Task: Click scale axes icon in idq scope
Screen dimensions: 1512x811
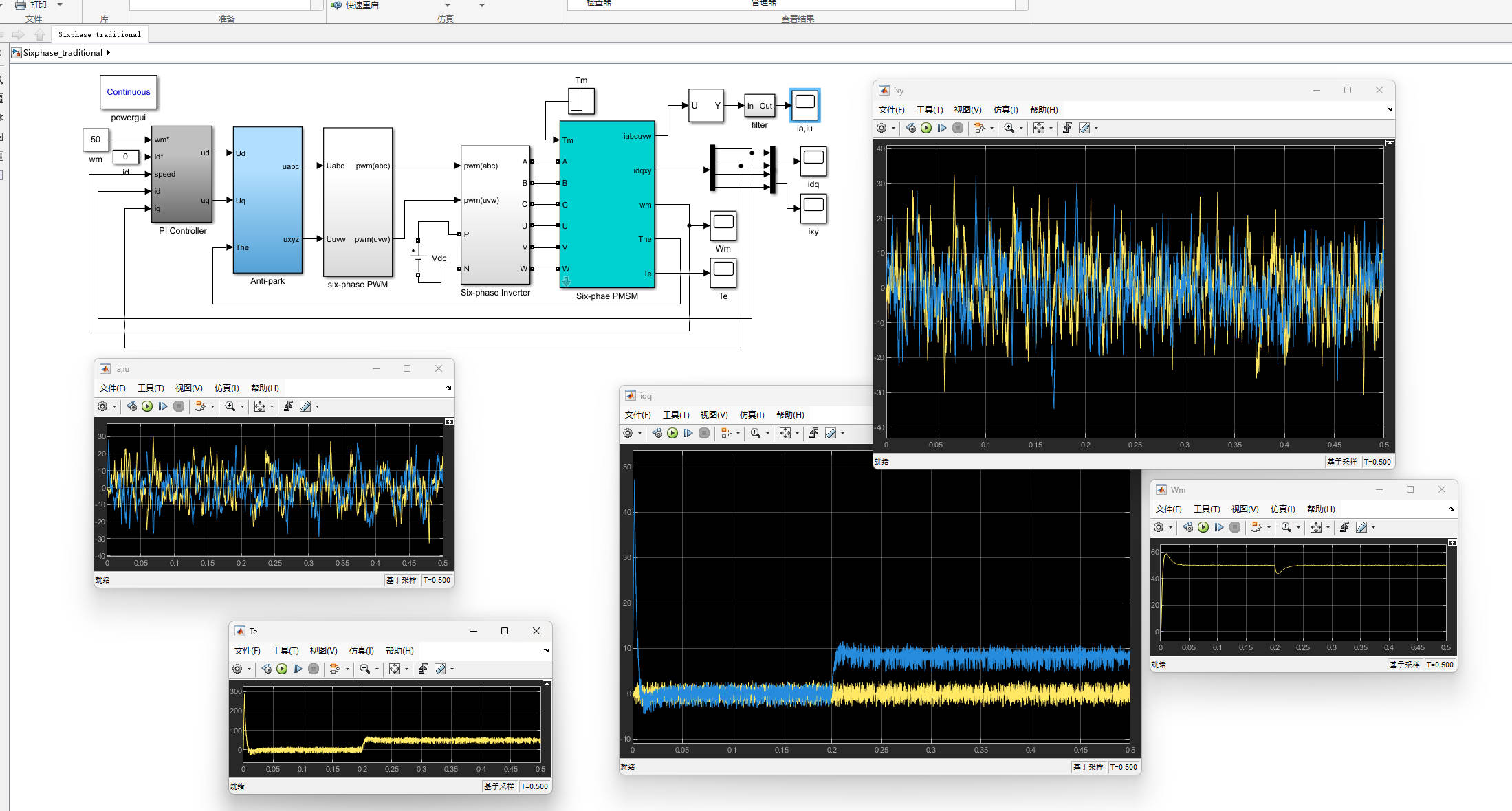Action: click(785, 433)
